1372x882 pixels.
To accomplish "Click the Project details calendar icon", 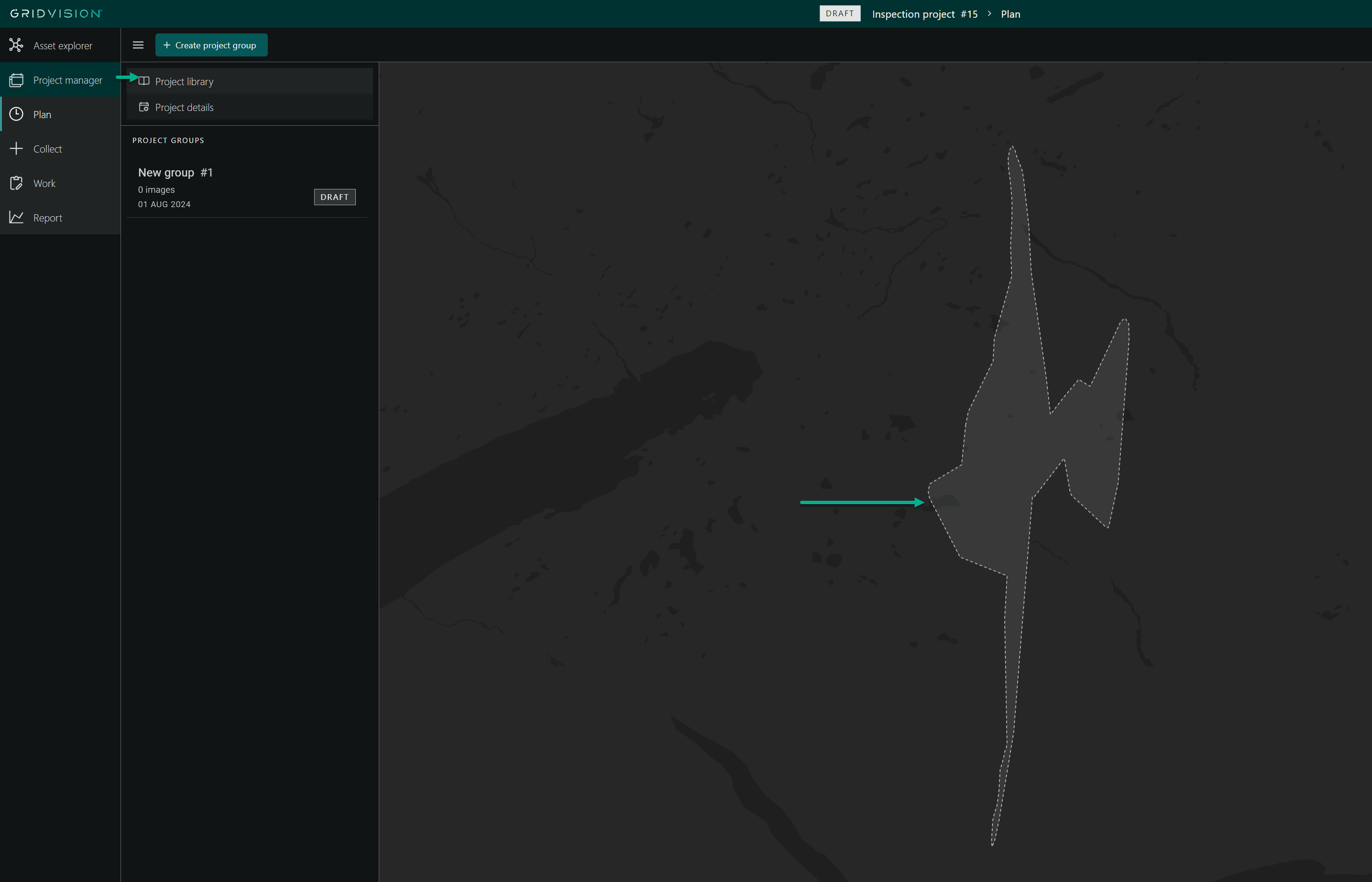I will pos(144,107).
